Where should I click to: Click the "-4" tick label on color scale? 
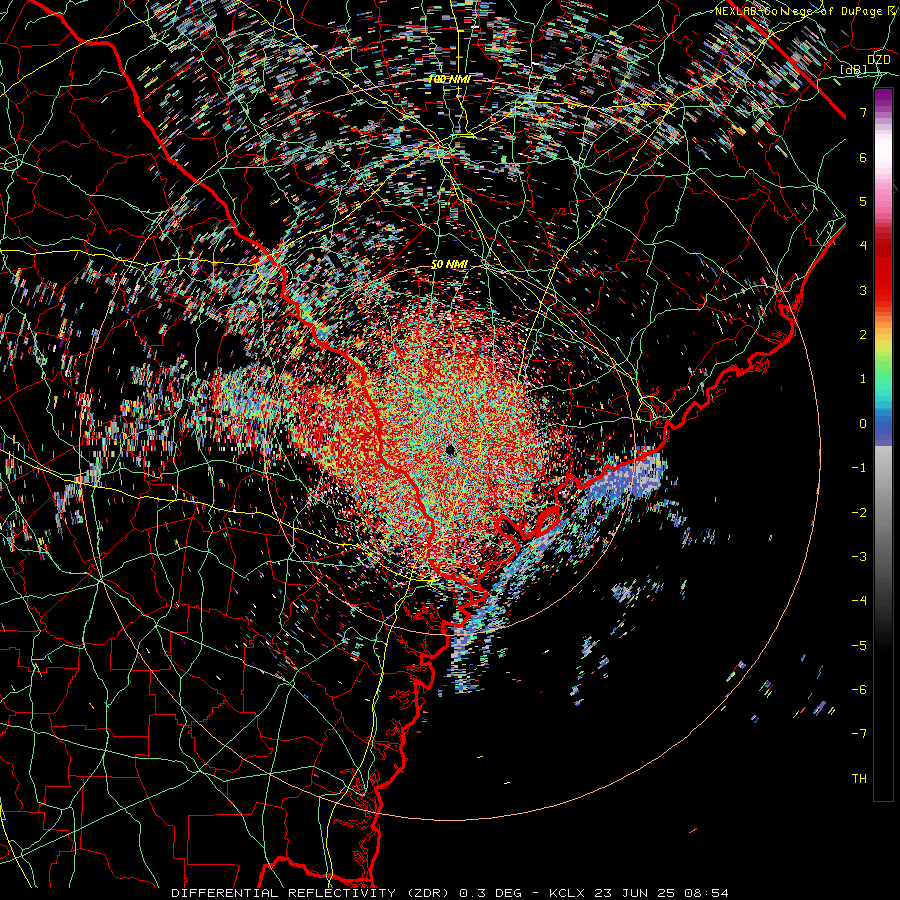859,600
